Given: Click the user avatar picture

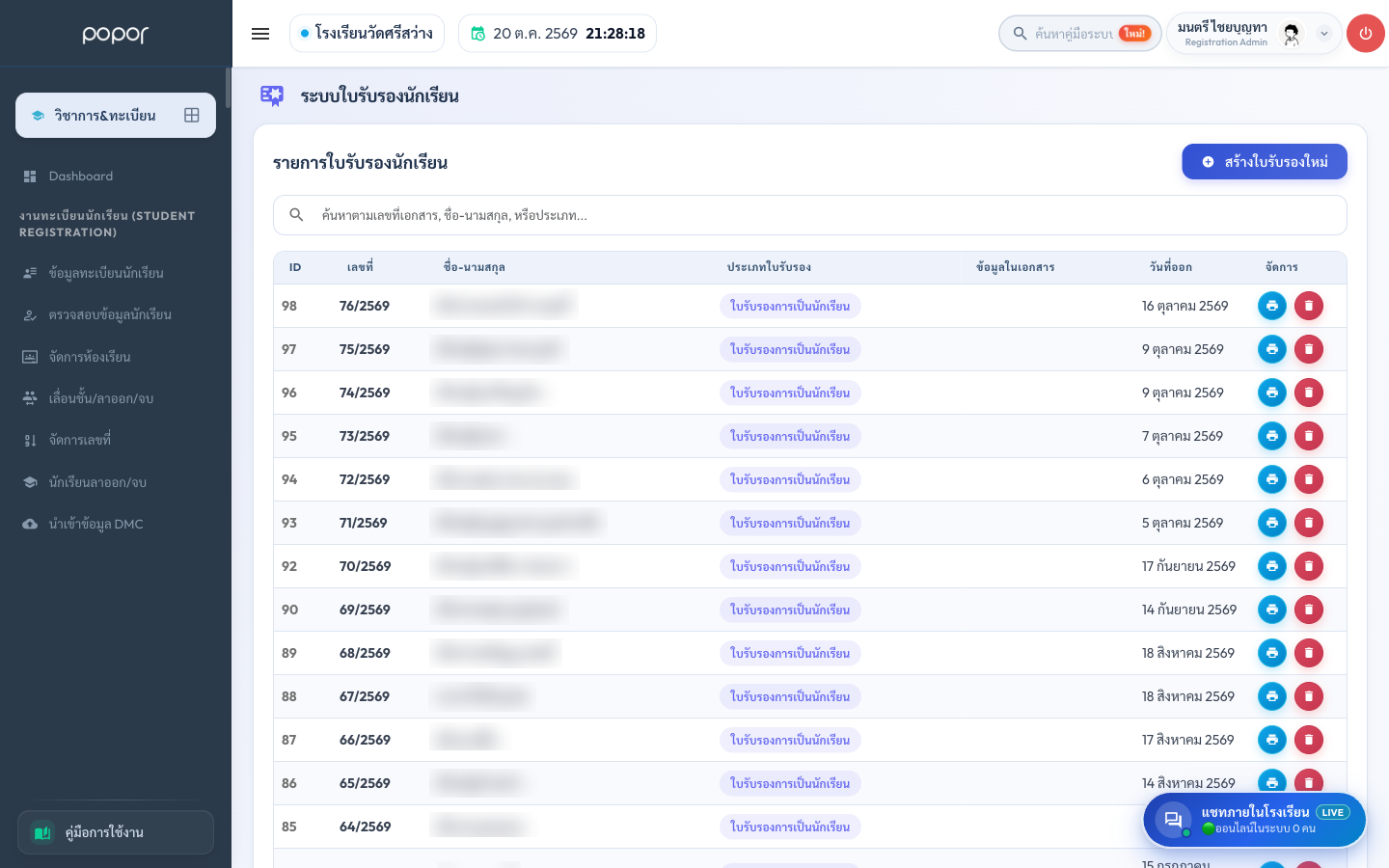Looking at the screenshot, I should 1291,34.
